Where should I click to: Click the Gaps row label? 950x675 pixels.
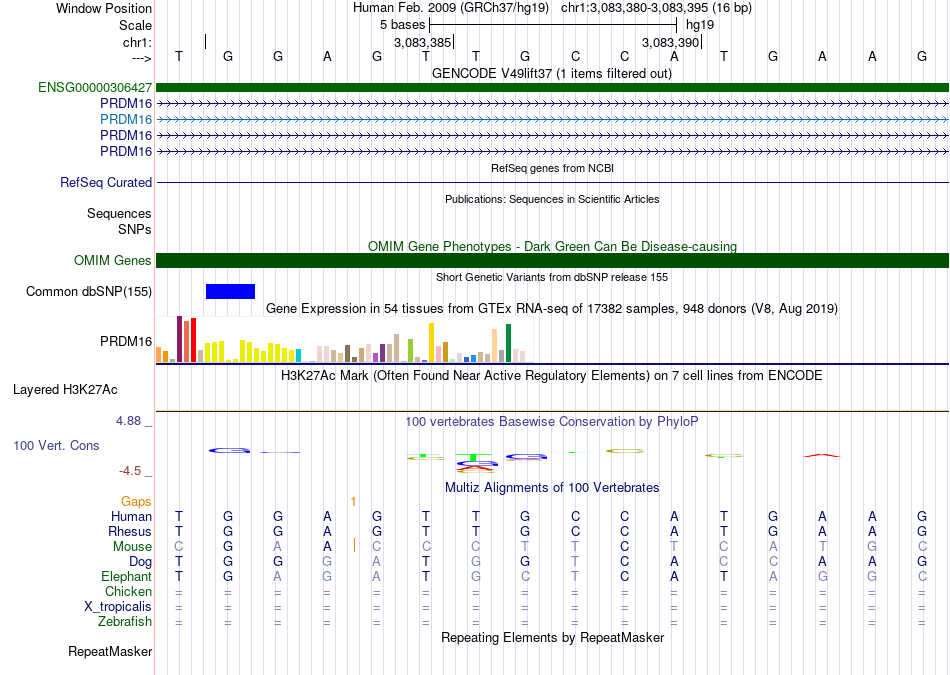click(x=136, y=502)
